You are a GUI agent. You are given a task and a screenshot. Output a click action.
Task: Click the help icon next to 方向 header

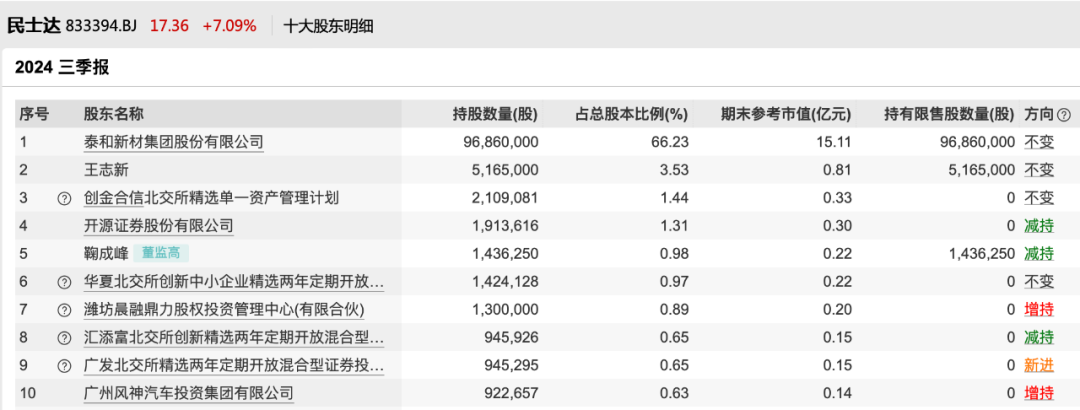tap(1063, 115)
